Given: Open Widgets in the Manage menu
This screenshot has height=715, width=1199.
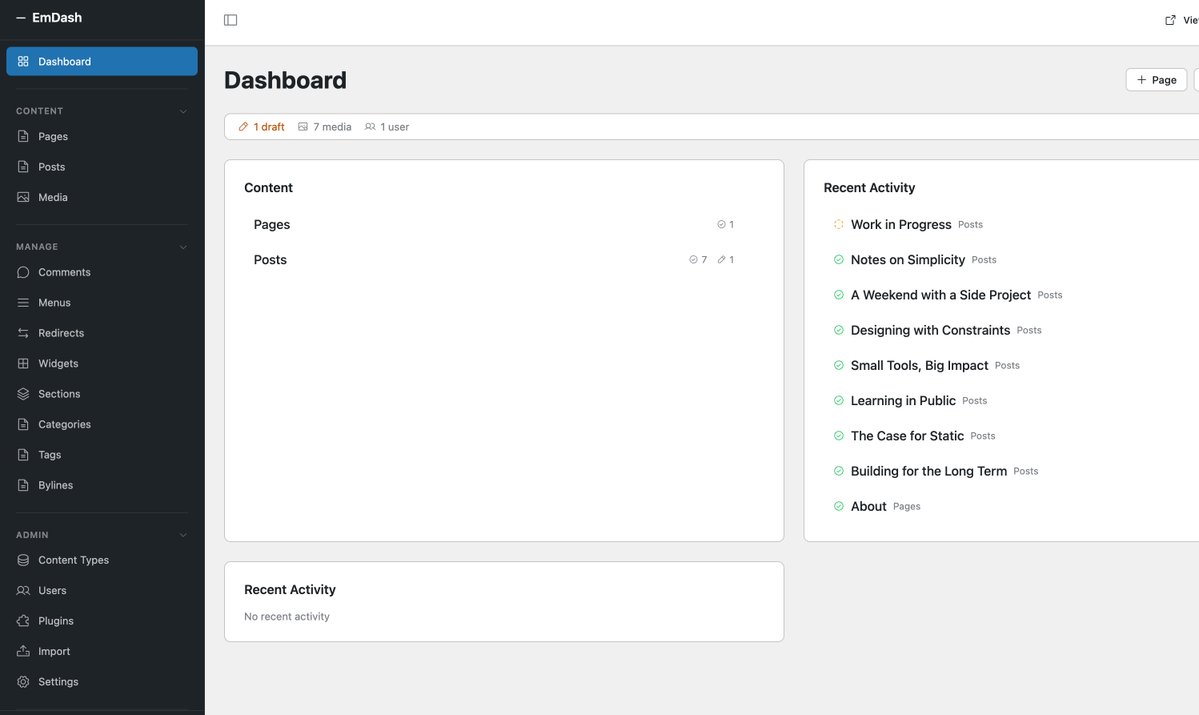Looking at the screenshot, I should [102, 363].
